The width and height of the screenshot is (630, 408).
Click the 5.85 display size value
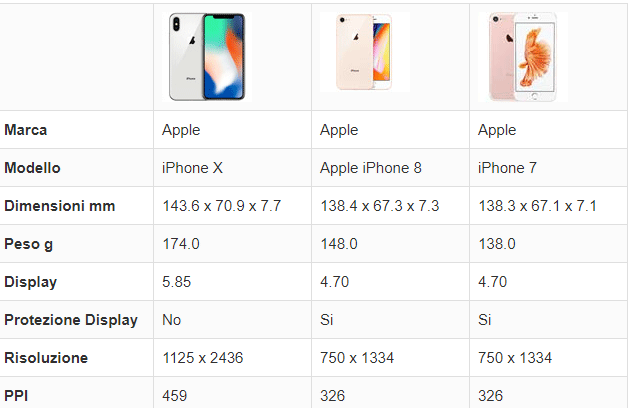[x=177, y=282]
